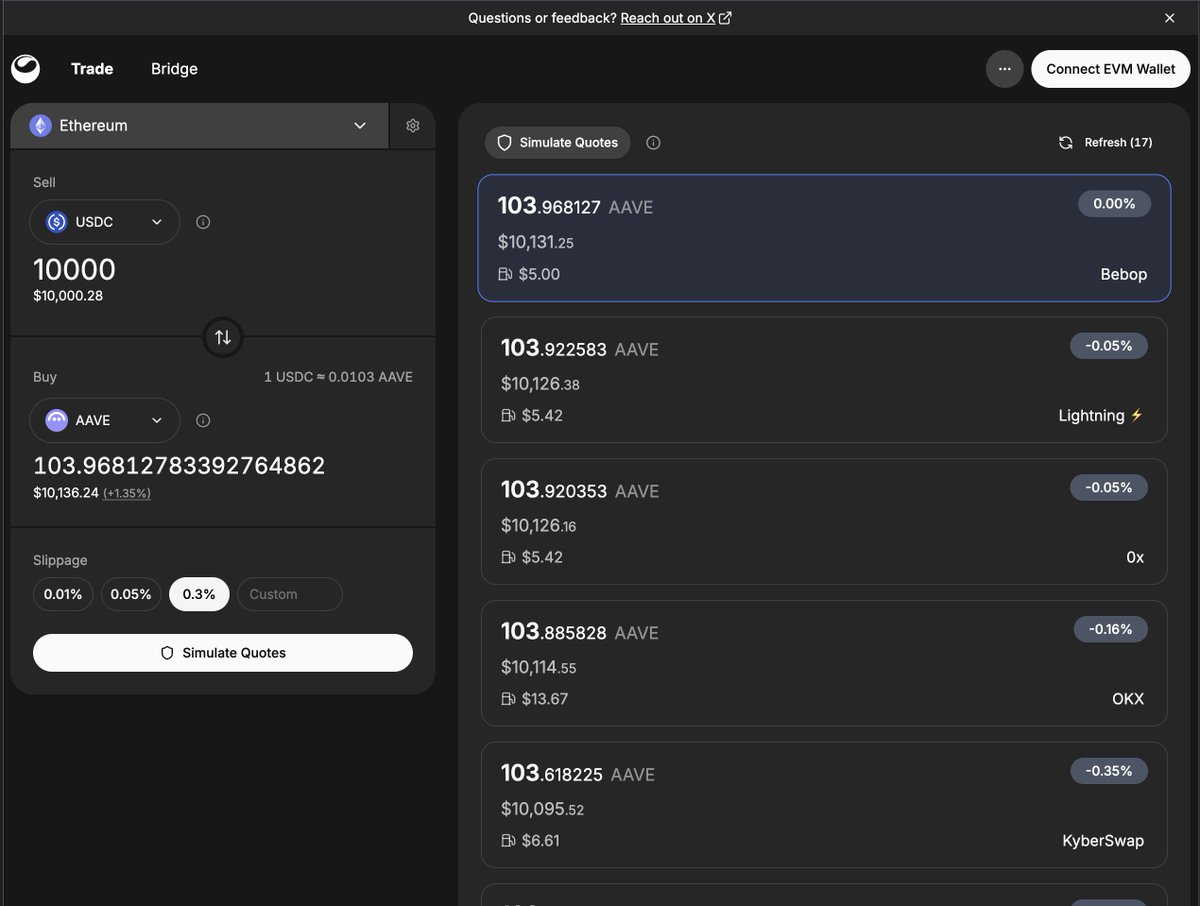Open trade settings gear icon
This screenshot has height=906, width=1200.
(x=413, y=126)
